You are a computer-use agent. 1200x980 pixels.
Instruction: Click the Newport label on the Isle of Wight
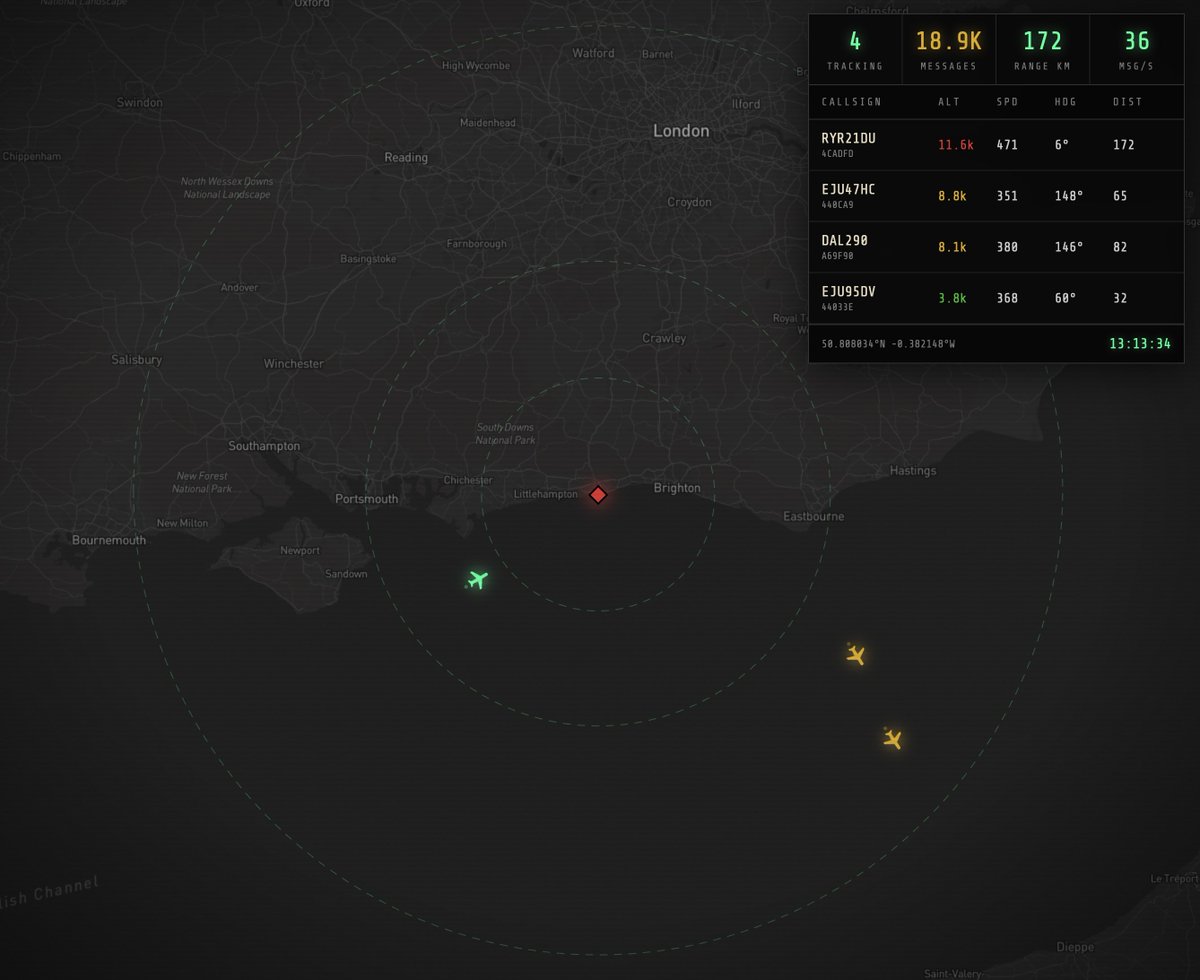(x=300, y=551)
